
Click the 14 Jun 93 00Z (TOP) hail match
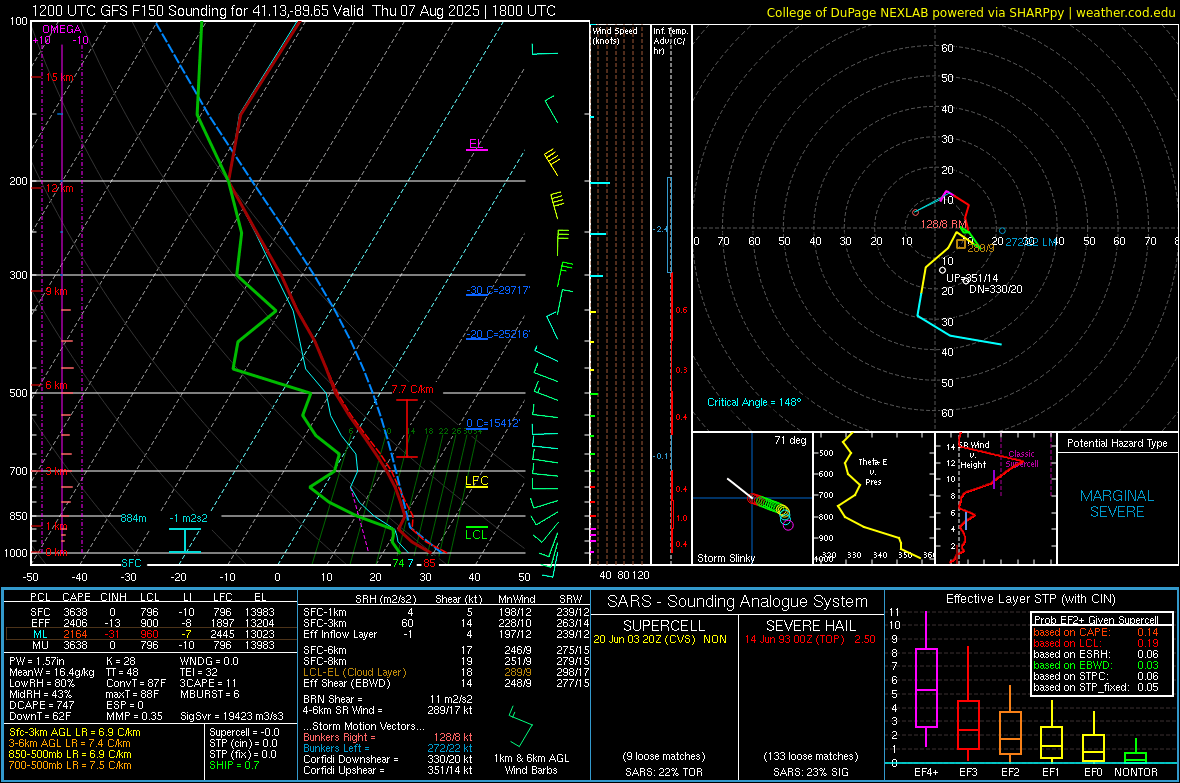(x=810, y=638)
